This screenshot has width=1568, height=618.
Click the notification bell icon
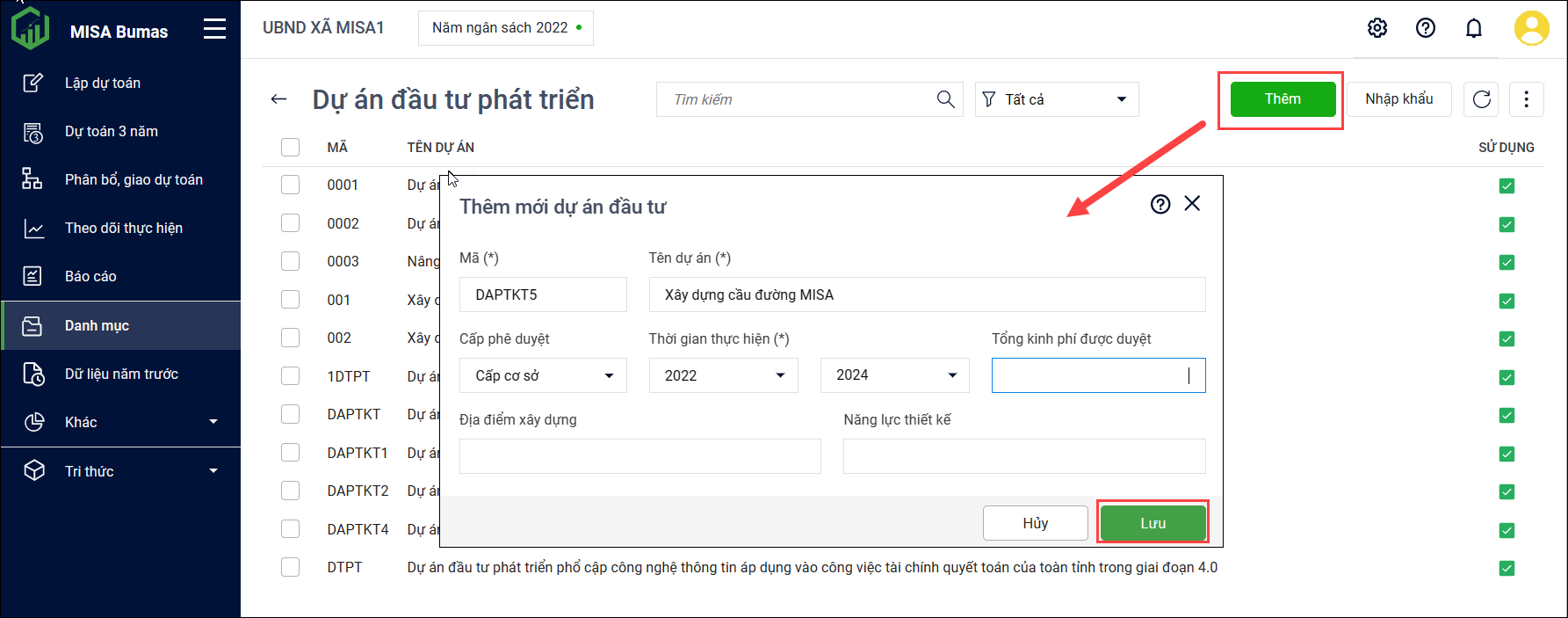tap(1474, 28)
